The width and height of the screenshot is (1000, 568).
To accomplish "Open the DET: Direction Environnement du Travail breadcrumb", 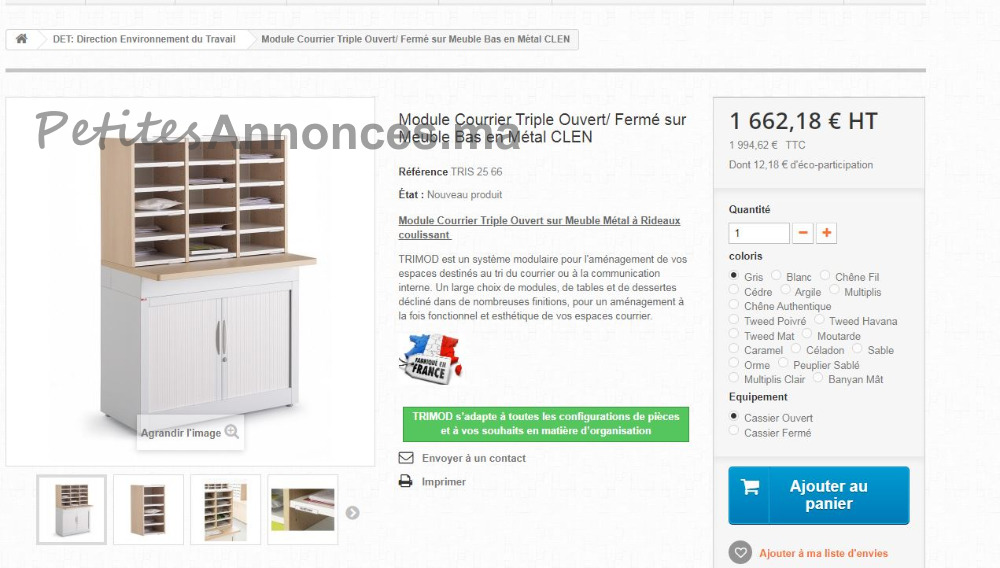I will pos(144,39).
